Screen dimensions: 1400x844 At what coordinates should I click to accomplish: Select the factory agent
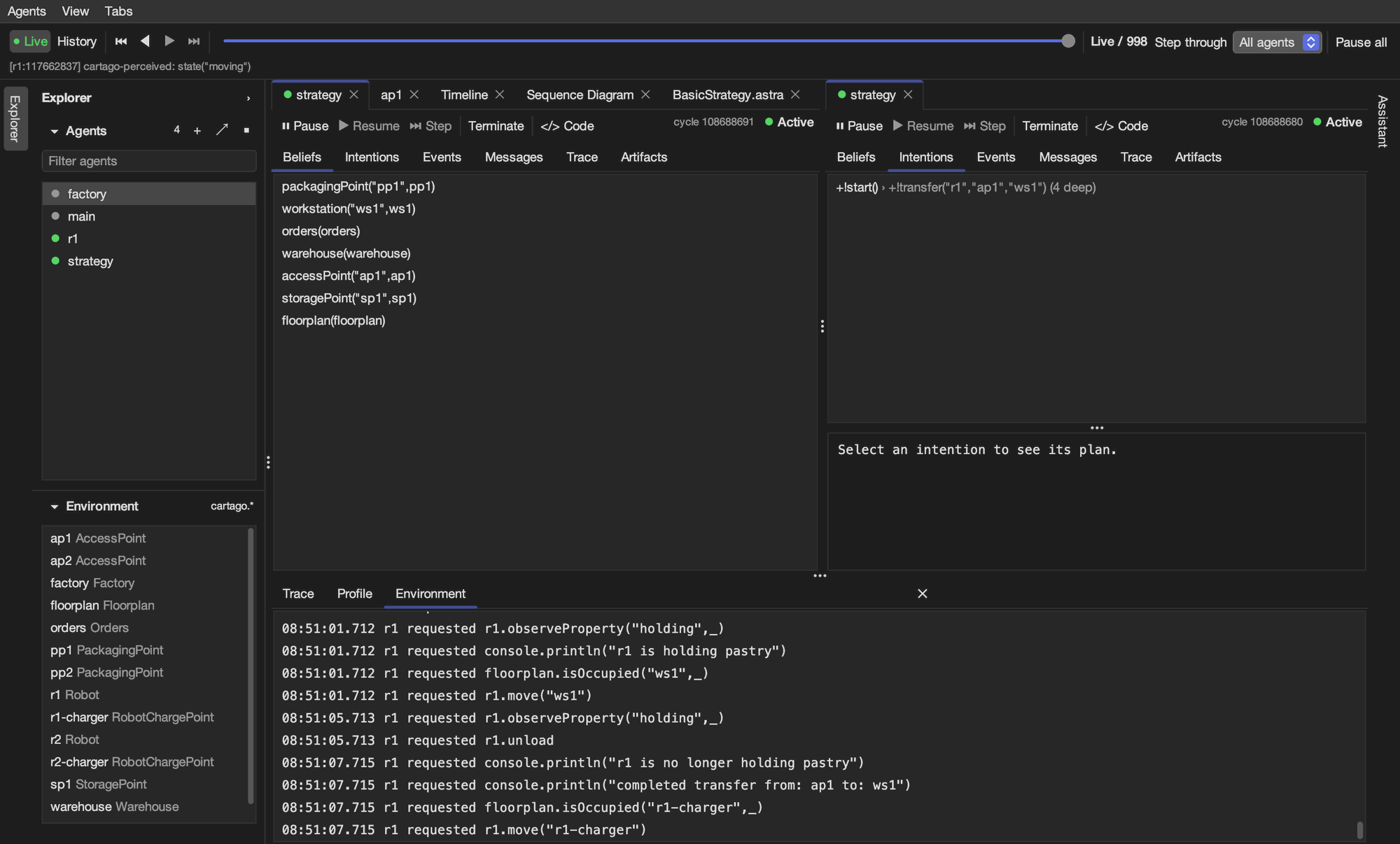149,194
